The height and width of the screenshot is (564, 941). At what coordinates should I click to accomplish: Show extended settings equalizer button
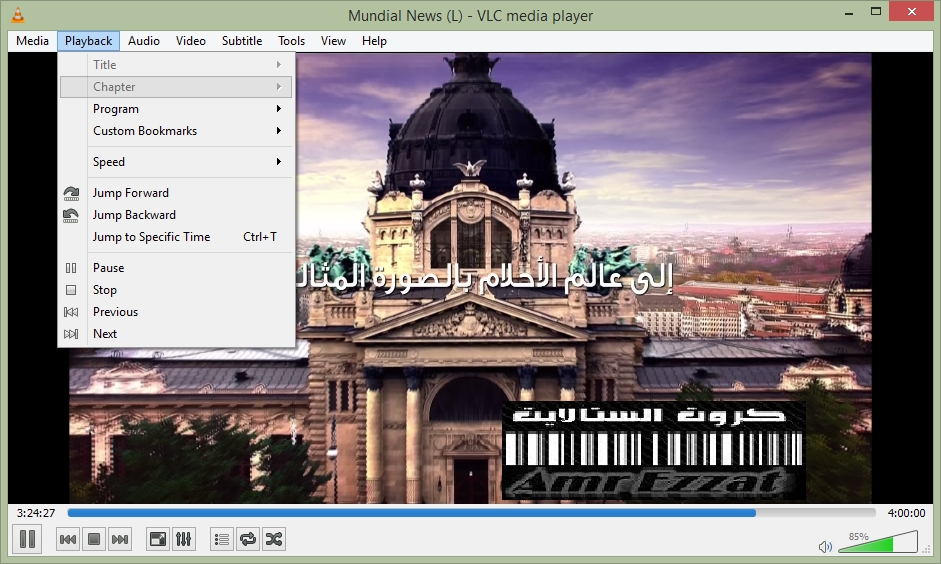tap(184, 540)
